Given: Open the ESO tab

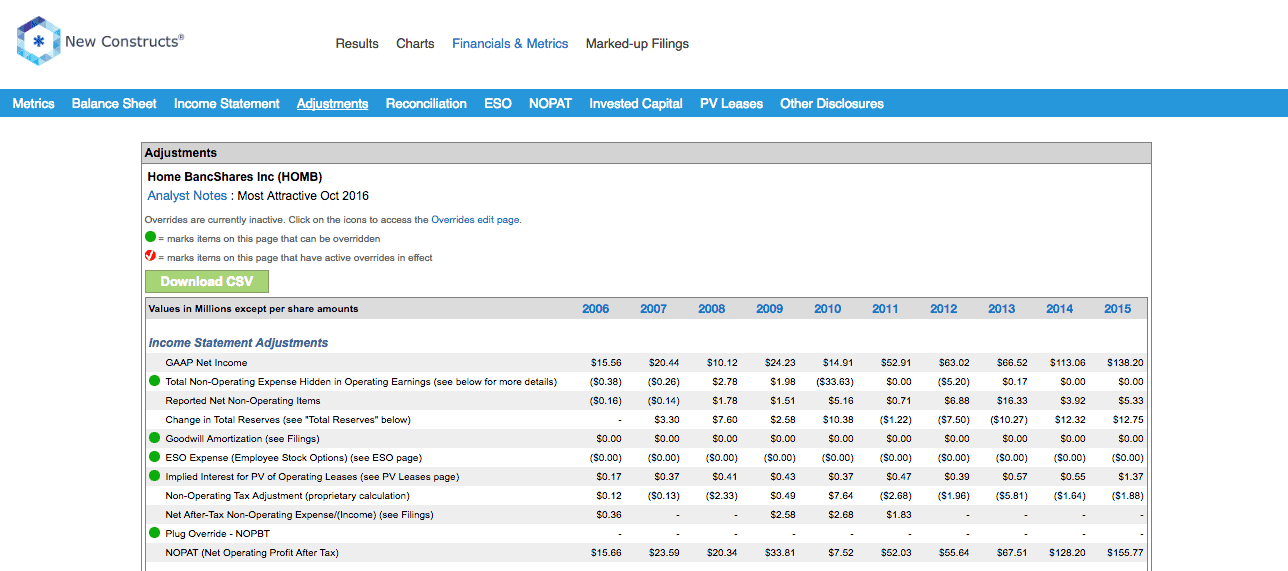Looking at the screenshot, I should [498, 103].
